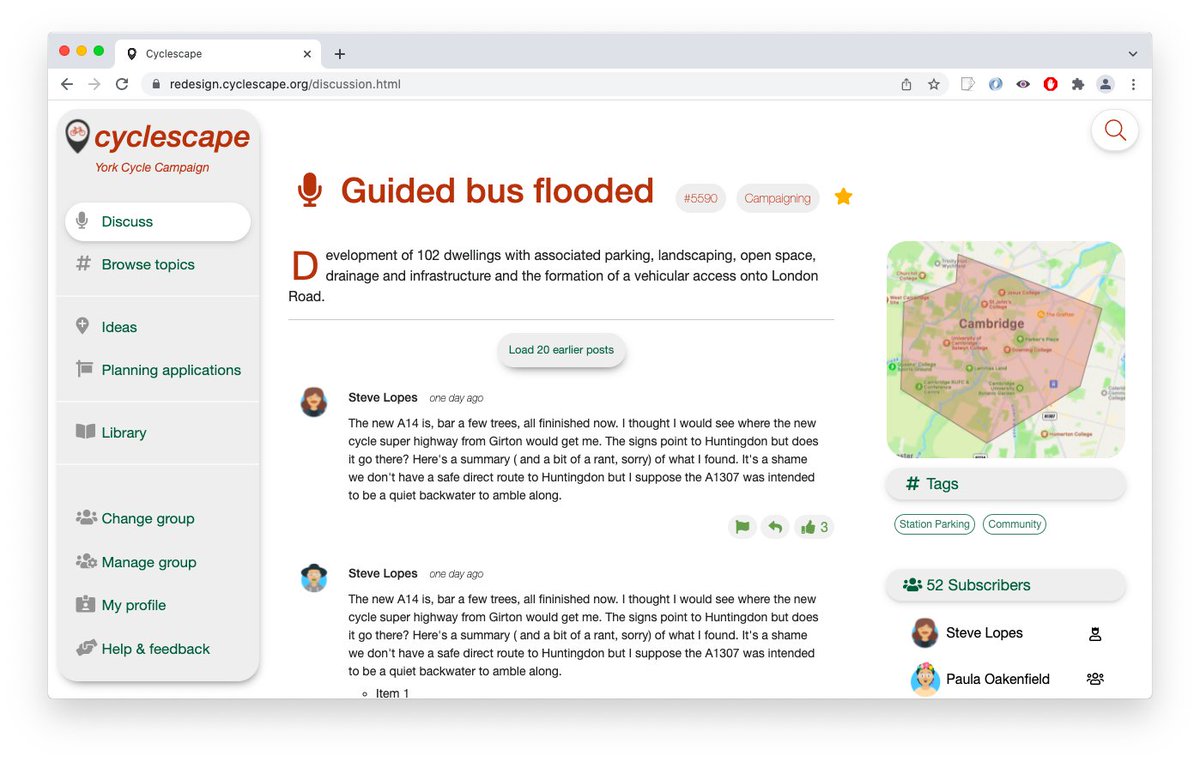
Task: Click the browser share icon
Action: (906, 84)
